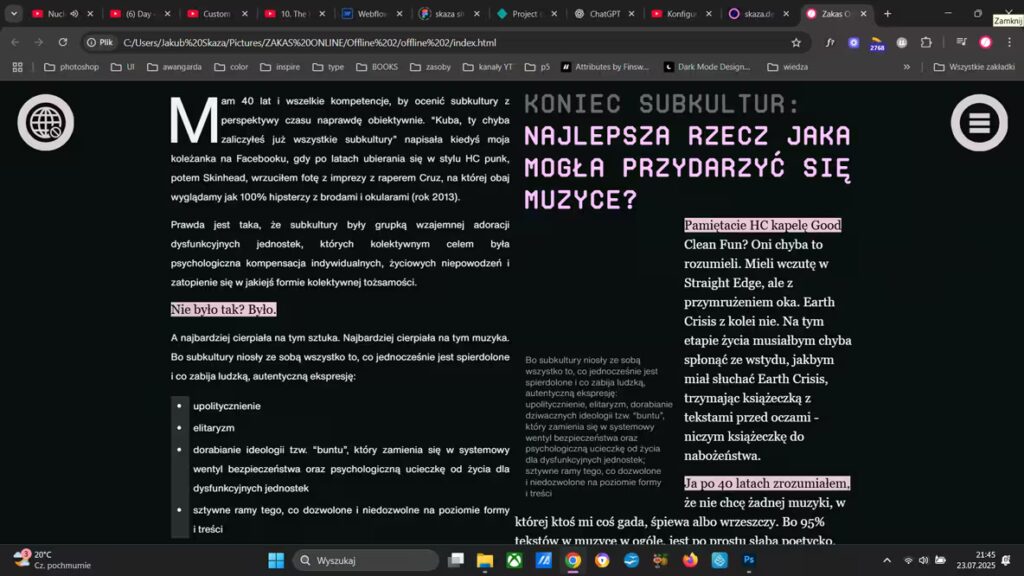Toggle Task View on the taskbar

tap(456, 561)
